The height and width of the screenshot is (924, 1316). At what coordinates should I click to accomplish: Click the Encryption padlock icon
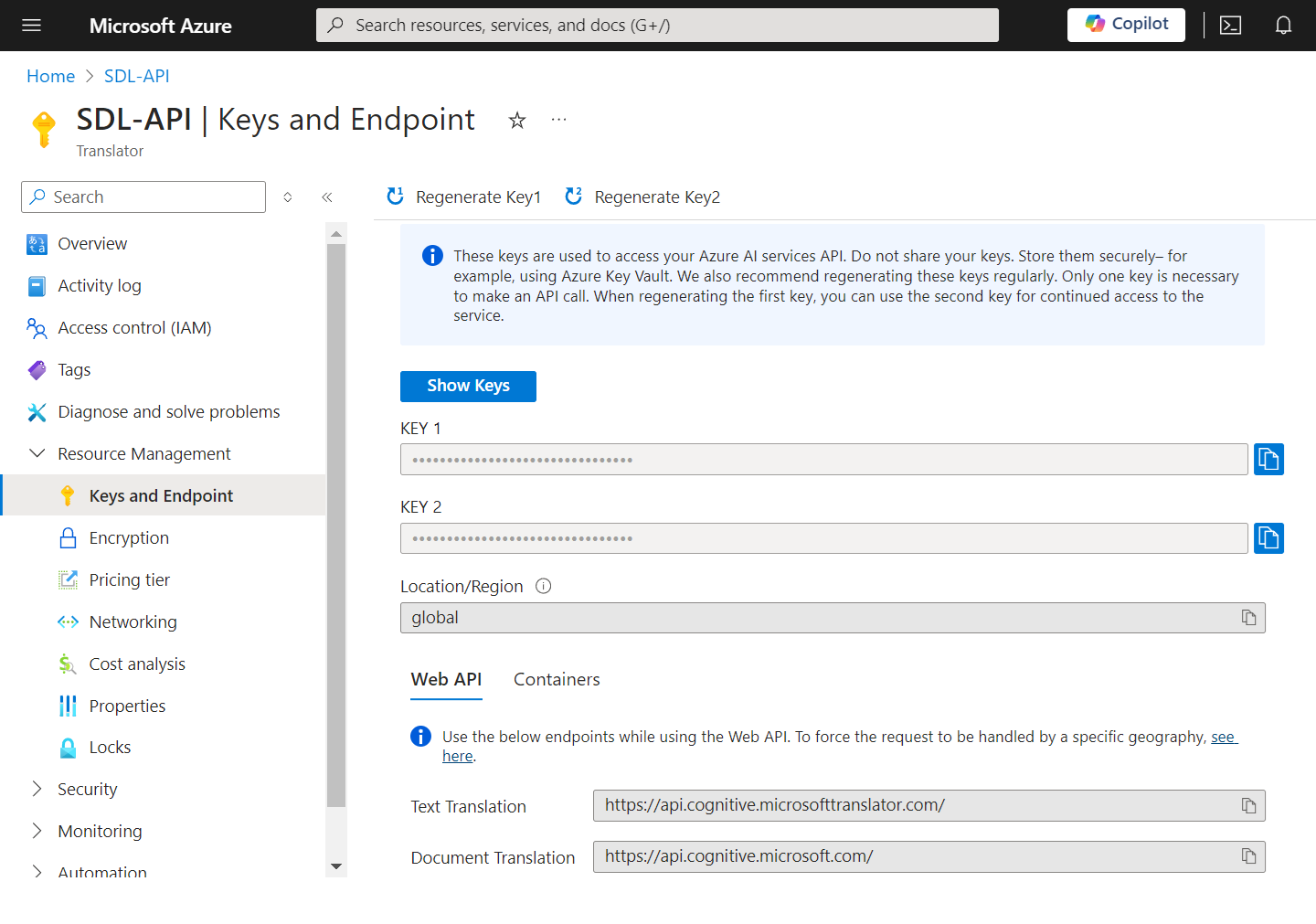pyautogui.click(x=68, y=538)
